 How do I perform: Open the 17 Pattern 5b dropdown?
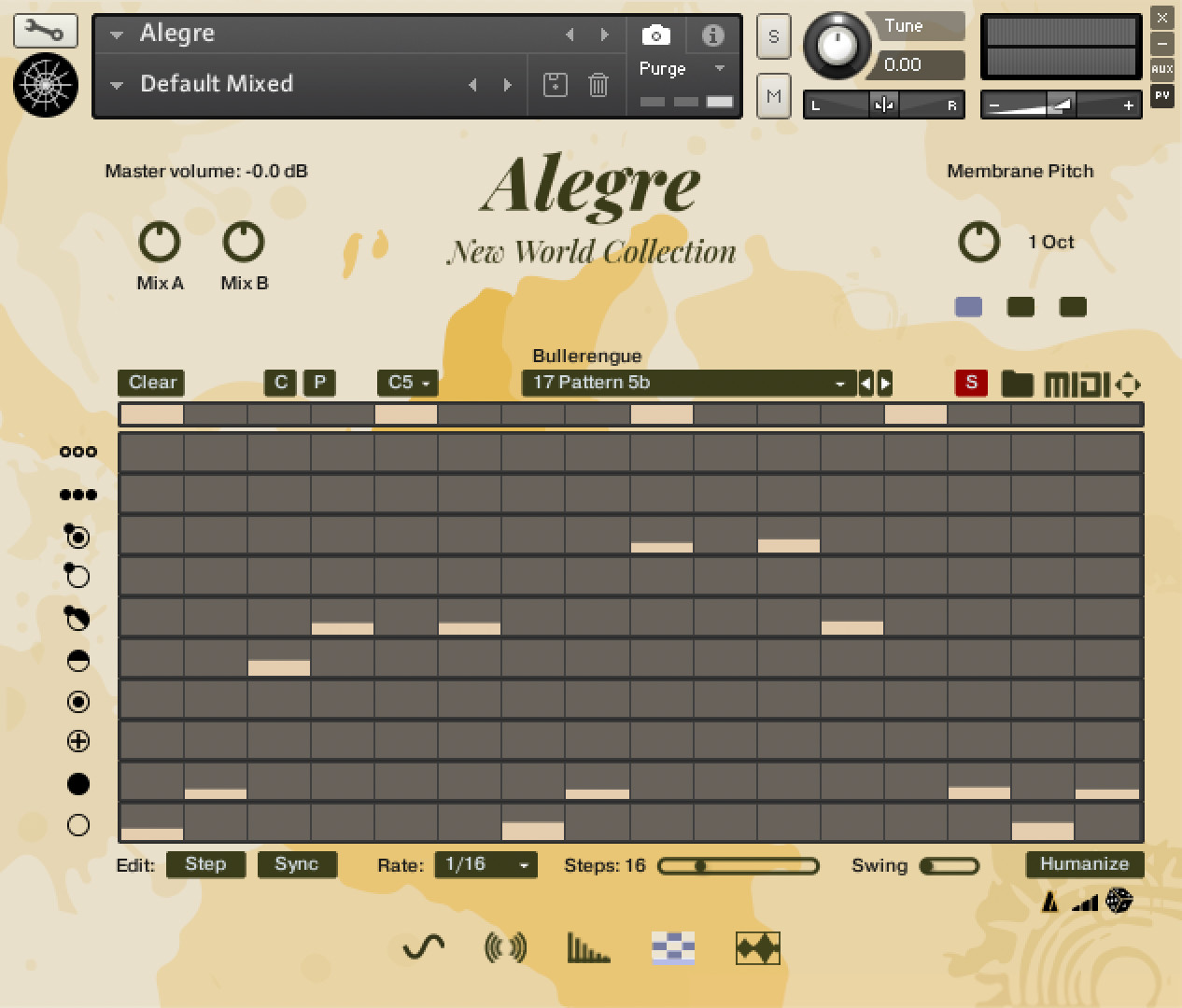pyautogui.click(x=688, y=383)
